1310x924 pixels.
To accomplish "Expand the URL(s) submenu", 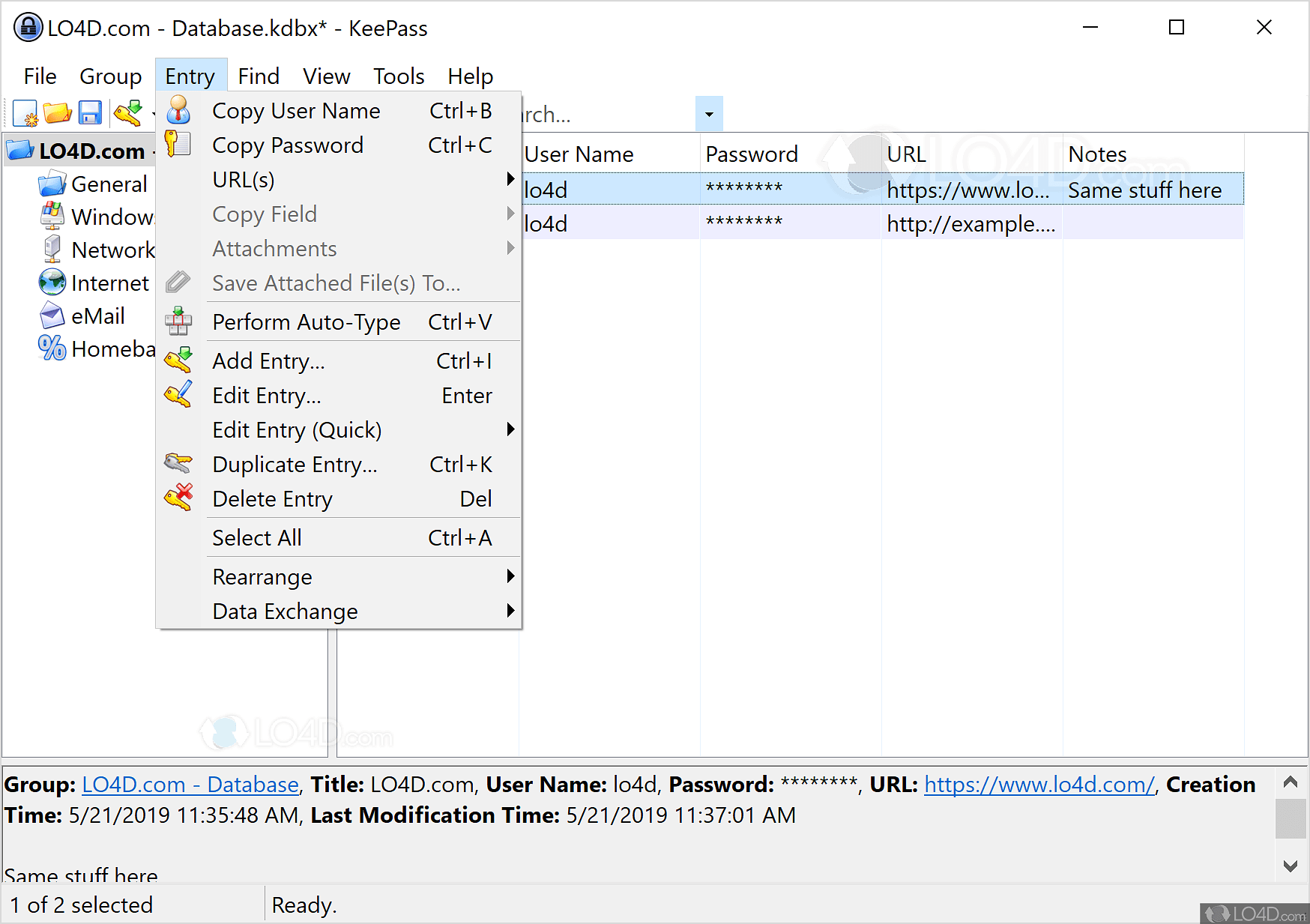I will point(339,180).
